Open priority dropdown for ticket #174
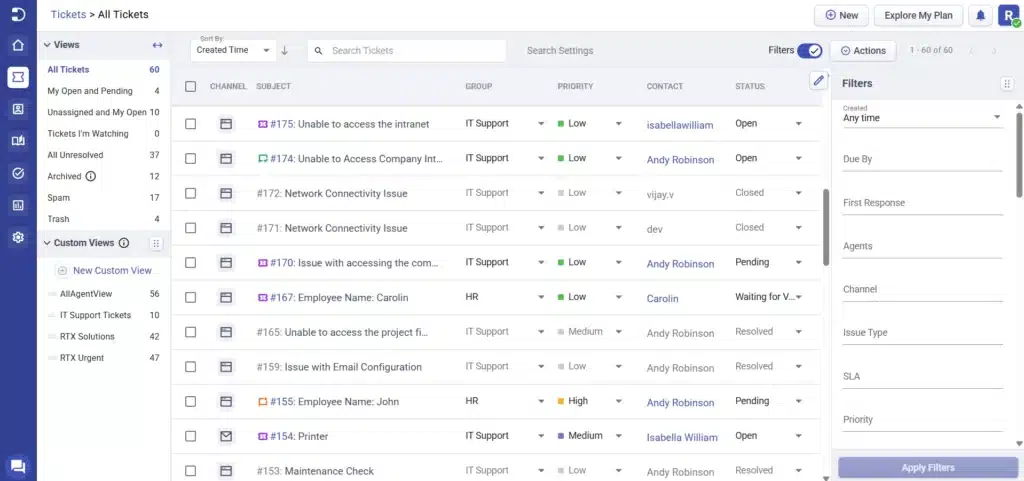The image size is (1024, 481). pyautogui.click(x=618, y=159)
